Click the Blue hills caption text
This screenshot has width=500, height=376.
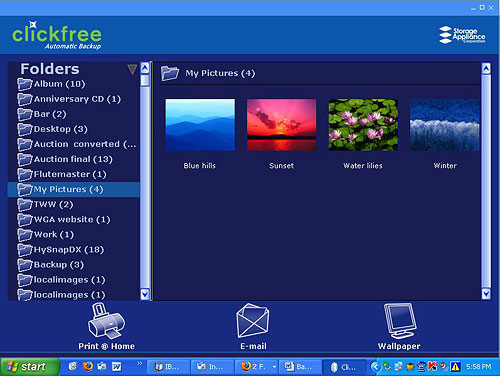pos(200,166)
